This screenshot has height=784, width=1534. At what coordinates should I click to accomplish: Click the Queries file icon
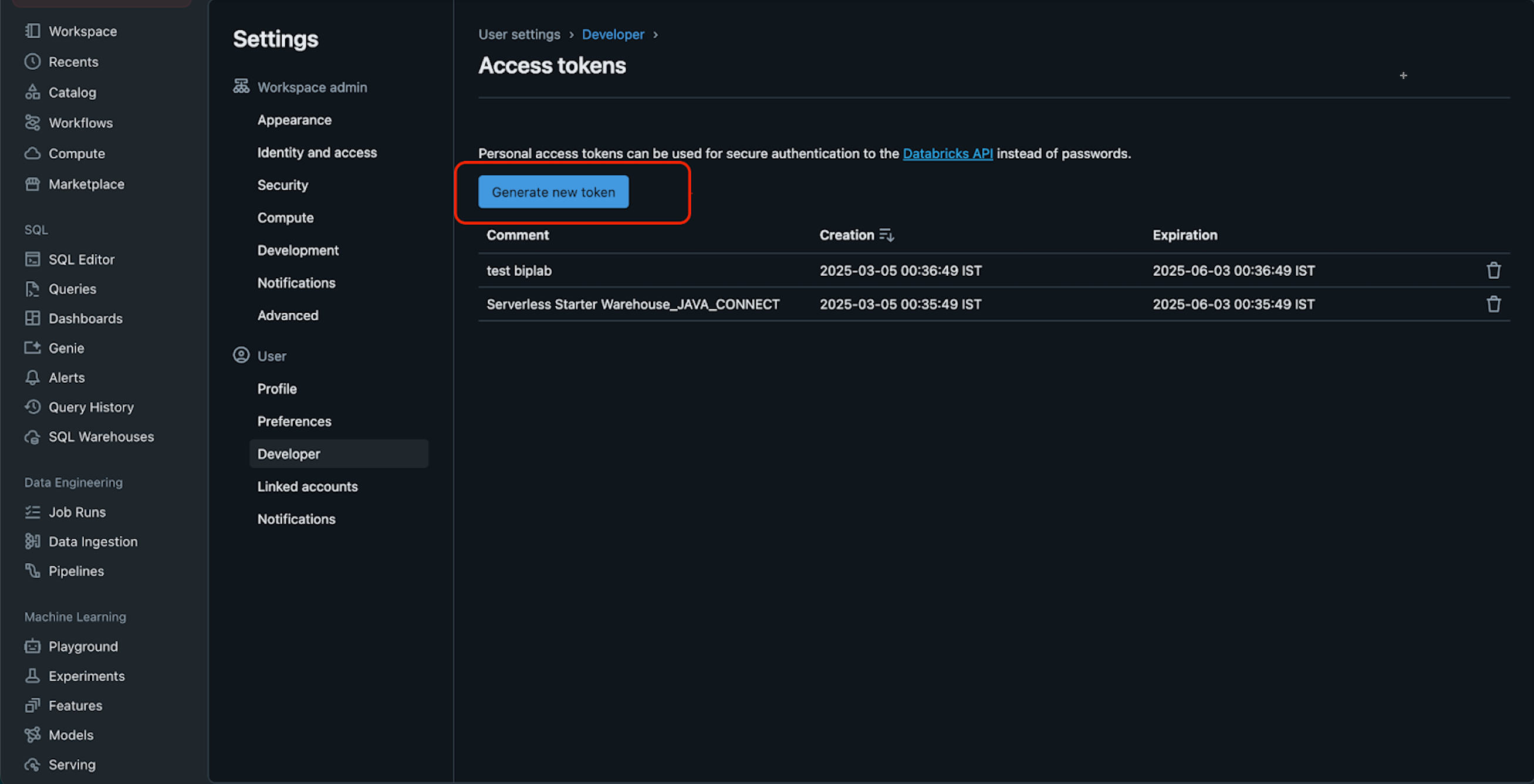pos(32,289)
